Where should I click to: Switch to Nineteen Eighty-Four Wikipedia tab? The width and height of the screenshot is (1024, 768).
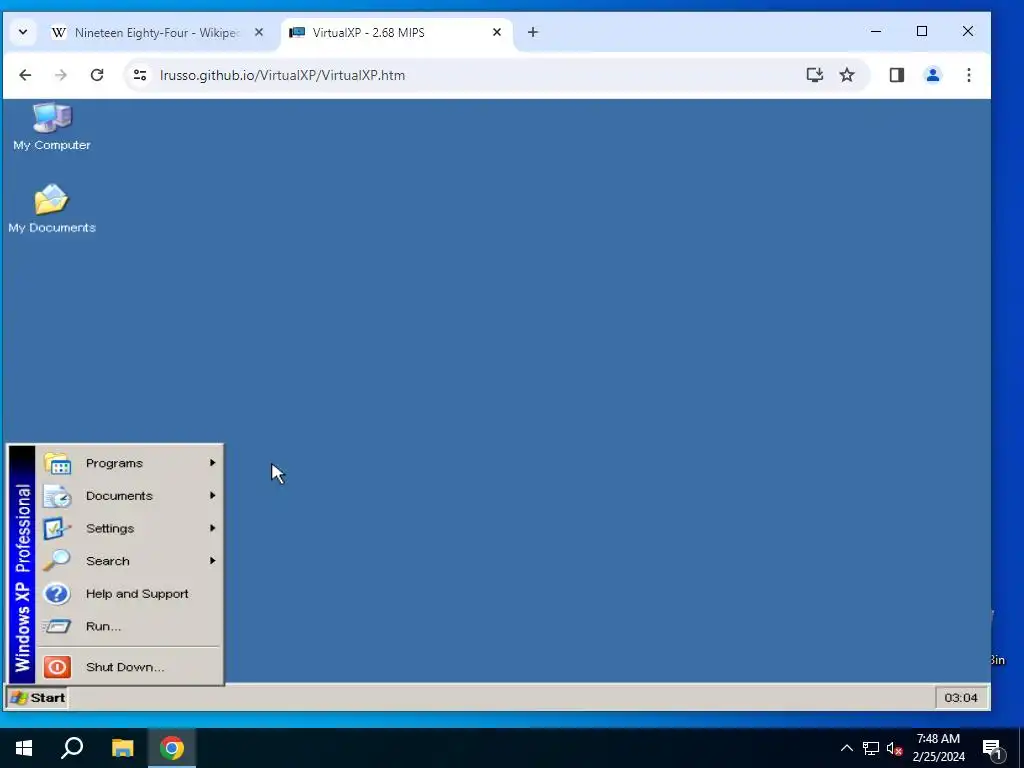tap(157, 33)
